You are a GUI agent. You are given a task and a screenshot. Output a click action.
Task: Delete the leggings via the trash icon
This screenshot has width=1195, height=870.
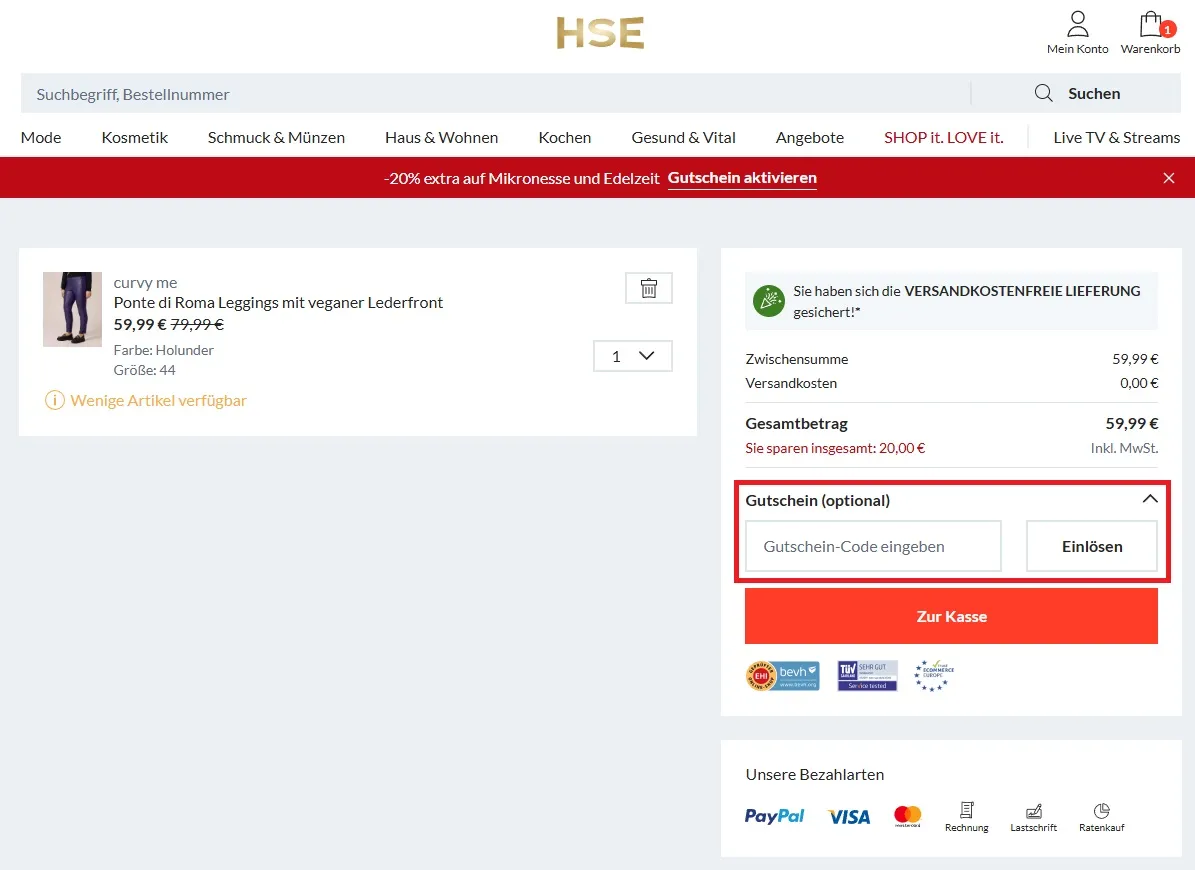tap(648, 287)
